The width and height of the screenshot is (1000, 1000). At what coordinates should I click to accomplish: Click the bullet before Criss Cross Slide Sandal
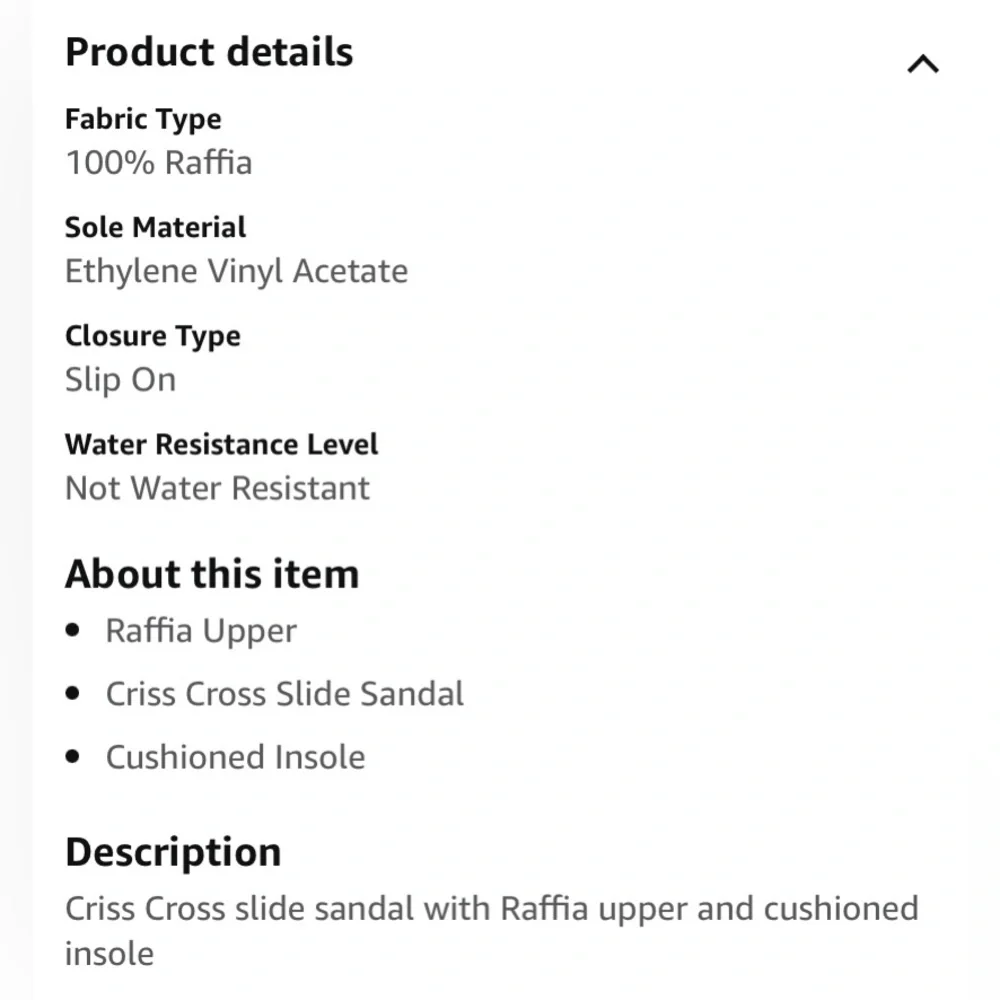72,694
